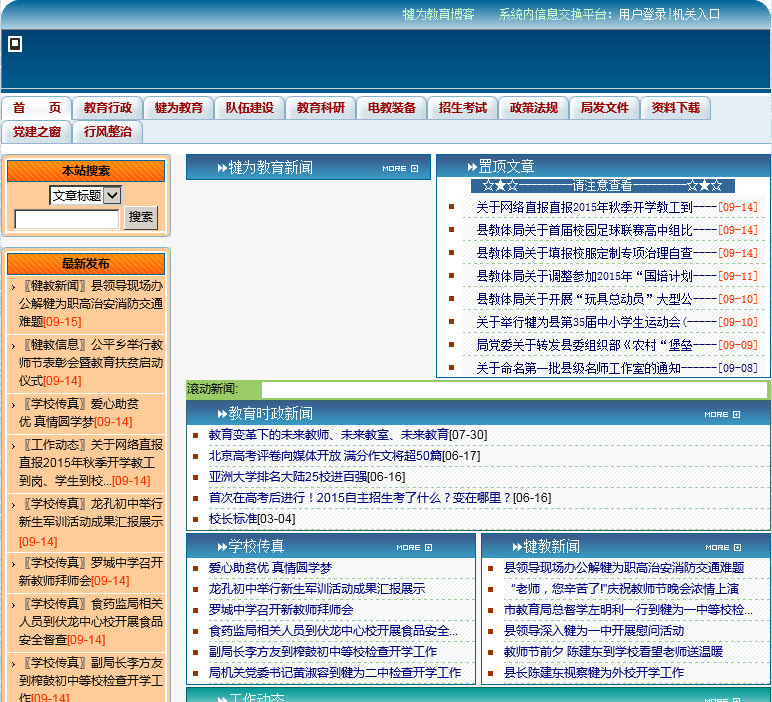Open the 招生考试 navigation tab
Screen dimensions: 772x702
(x=463, y=108)
